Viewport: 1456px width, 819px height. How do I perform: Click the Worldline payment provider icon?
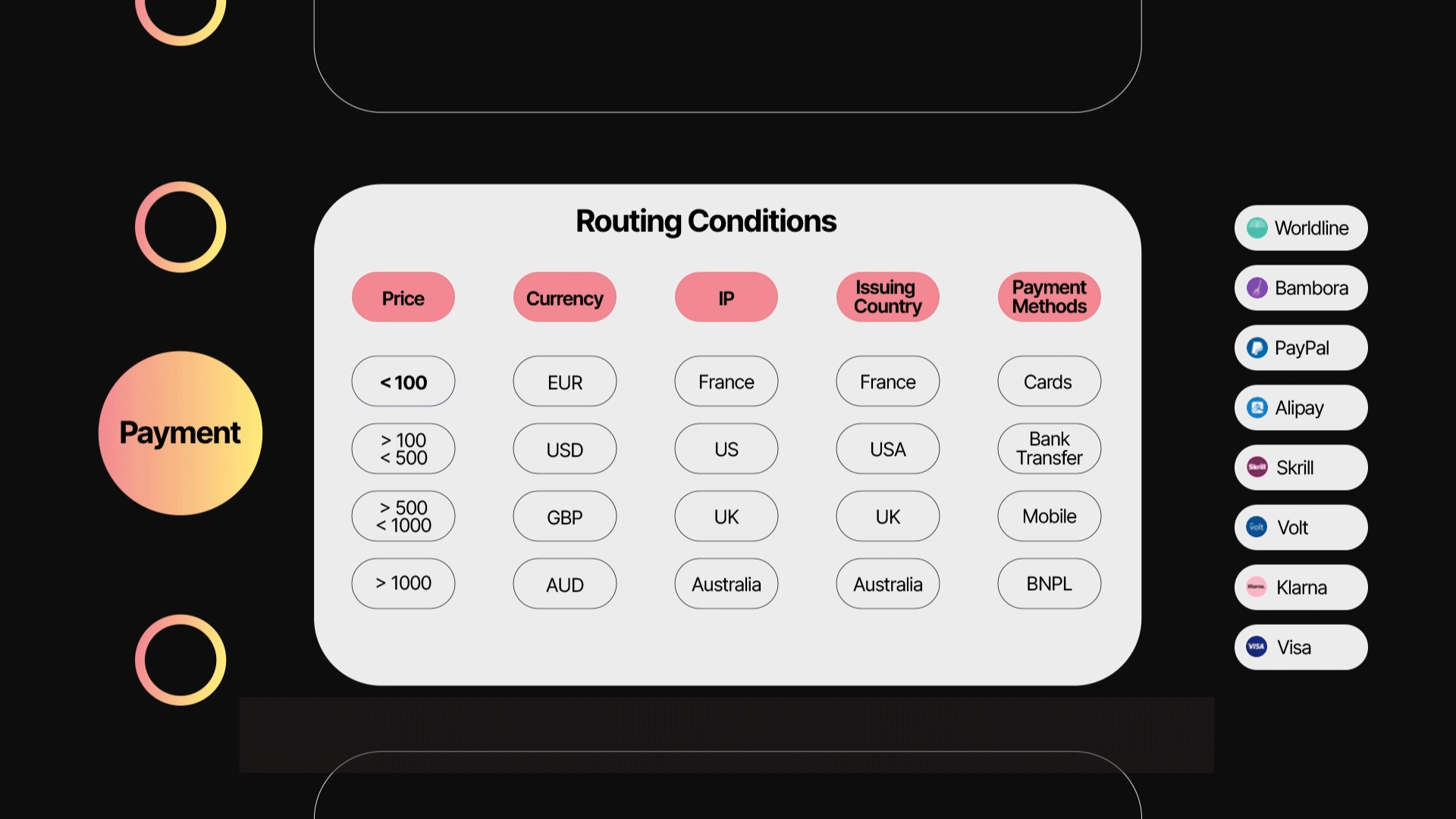click(x=1258, y=227)
